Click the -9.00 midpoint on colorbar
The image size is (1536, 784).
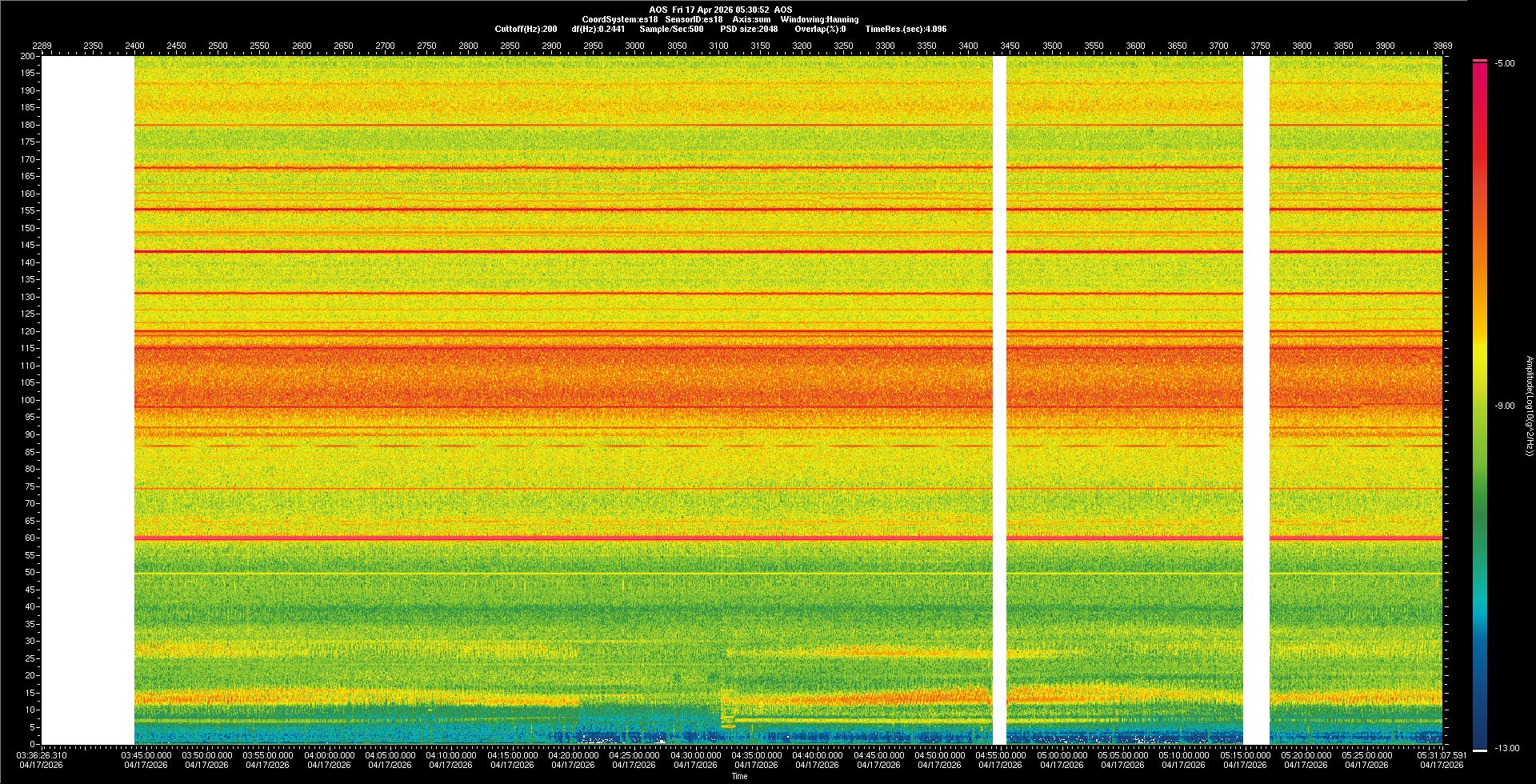[x=1504, y=406]
